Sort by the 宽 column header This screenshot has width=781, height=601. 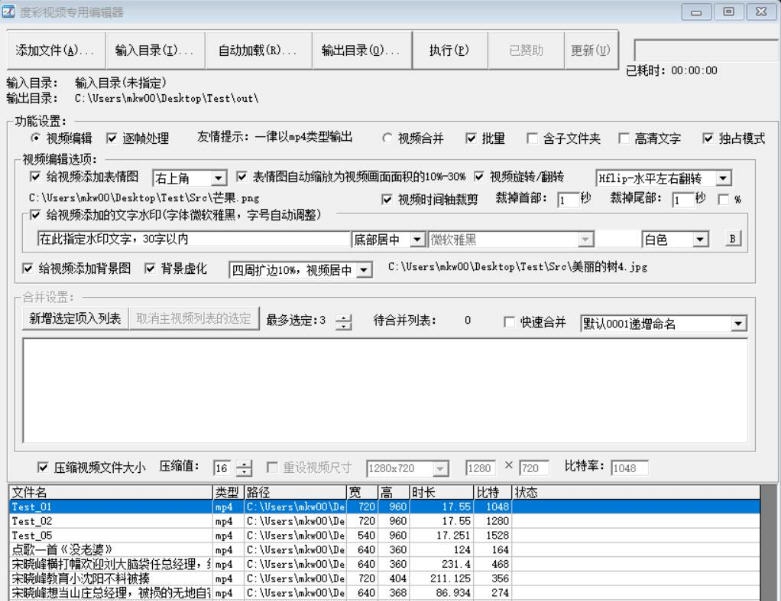point(362,492)
